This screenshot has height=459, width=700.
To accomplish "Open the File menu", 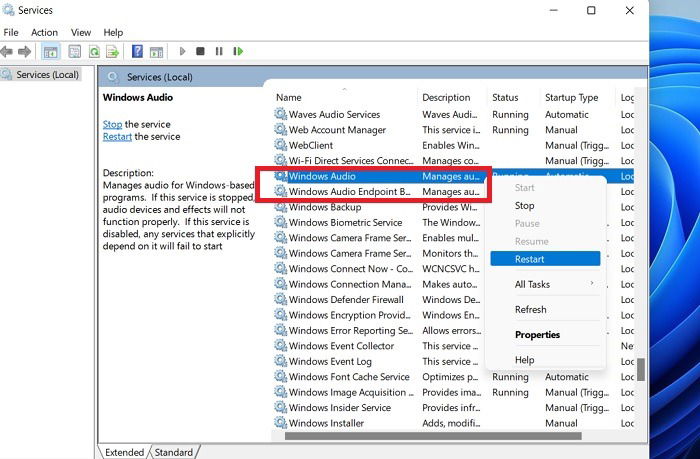I will [x=11, y=33].
